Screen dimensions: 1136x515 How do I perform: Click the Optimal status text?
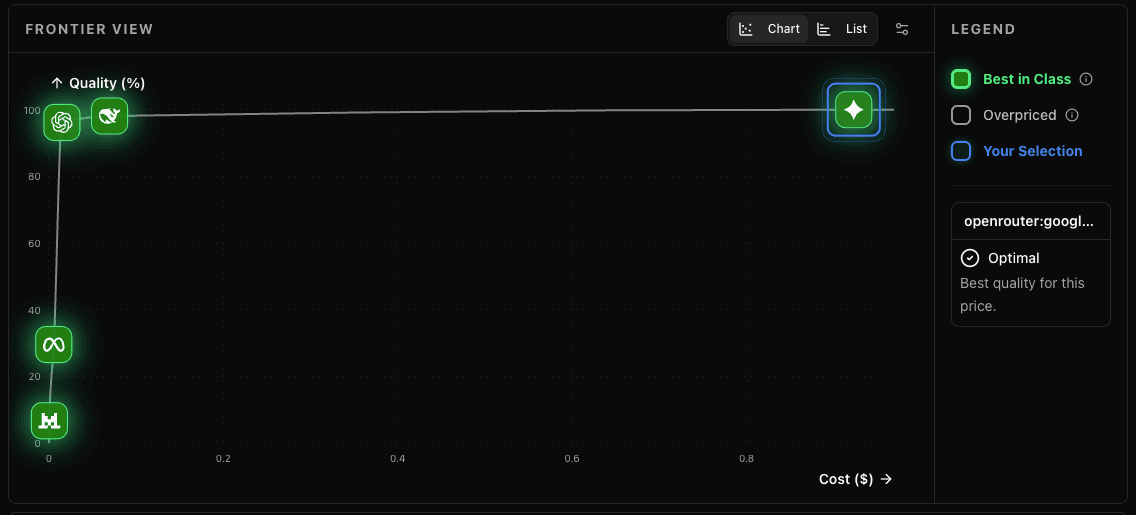[1014, 258]
